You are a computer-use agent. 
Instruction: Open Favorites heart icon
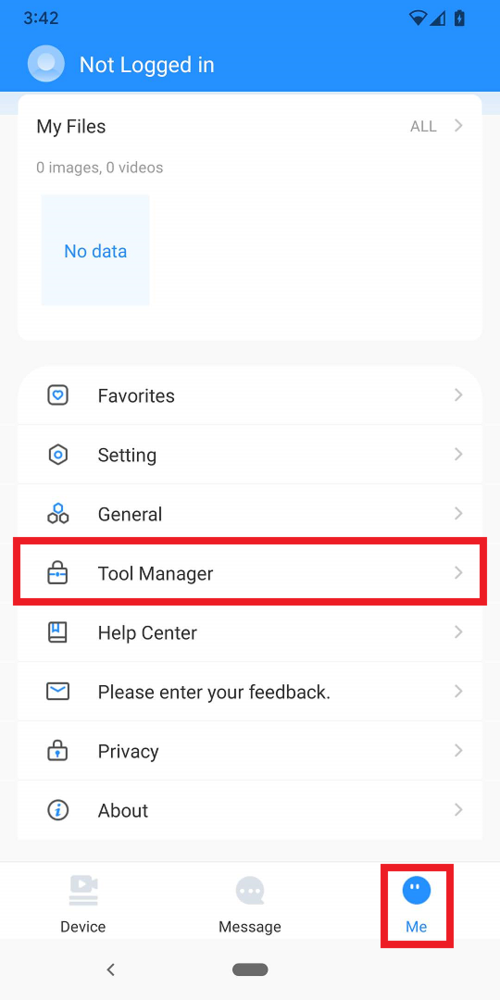point(58,395)
